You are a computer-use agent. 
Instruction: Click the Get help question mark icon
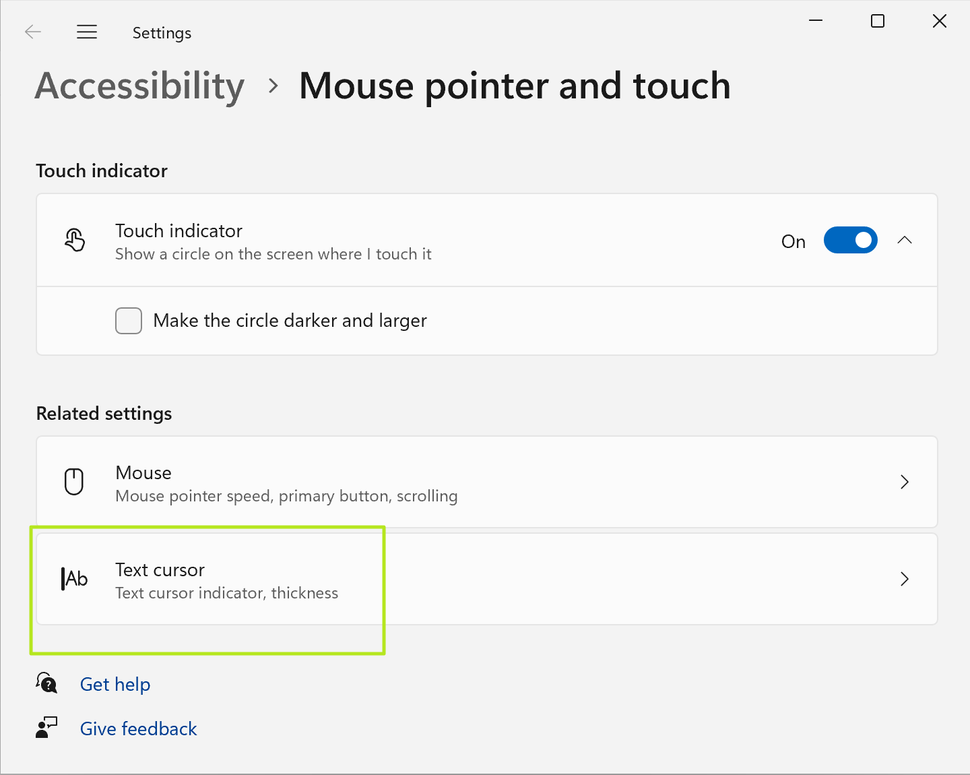click(46, 683)
